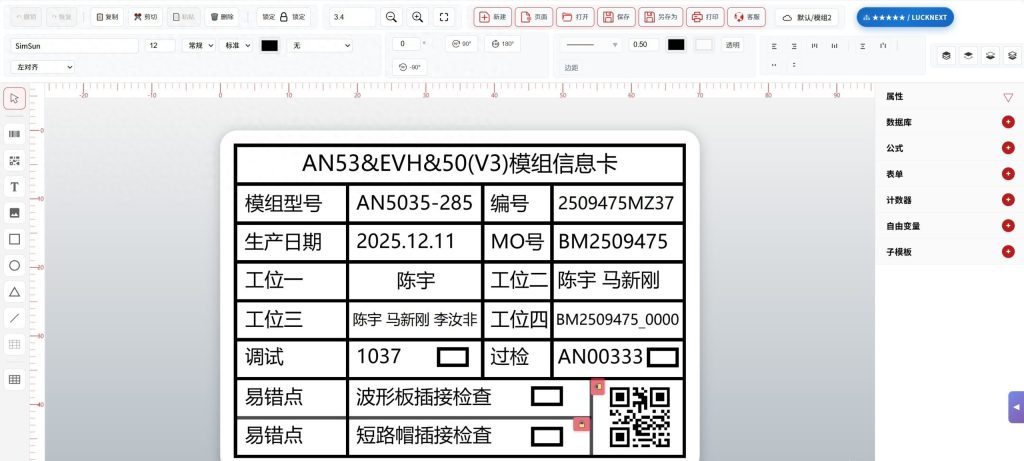Toggle 透明 transparent fill
The image size is (1024, 461).
pos(732,45)
